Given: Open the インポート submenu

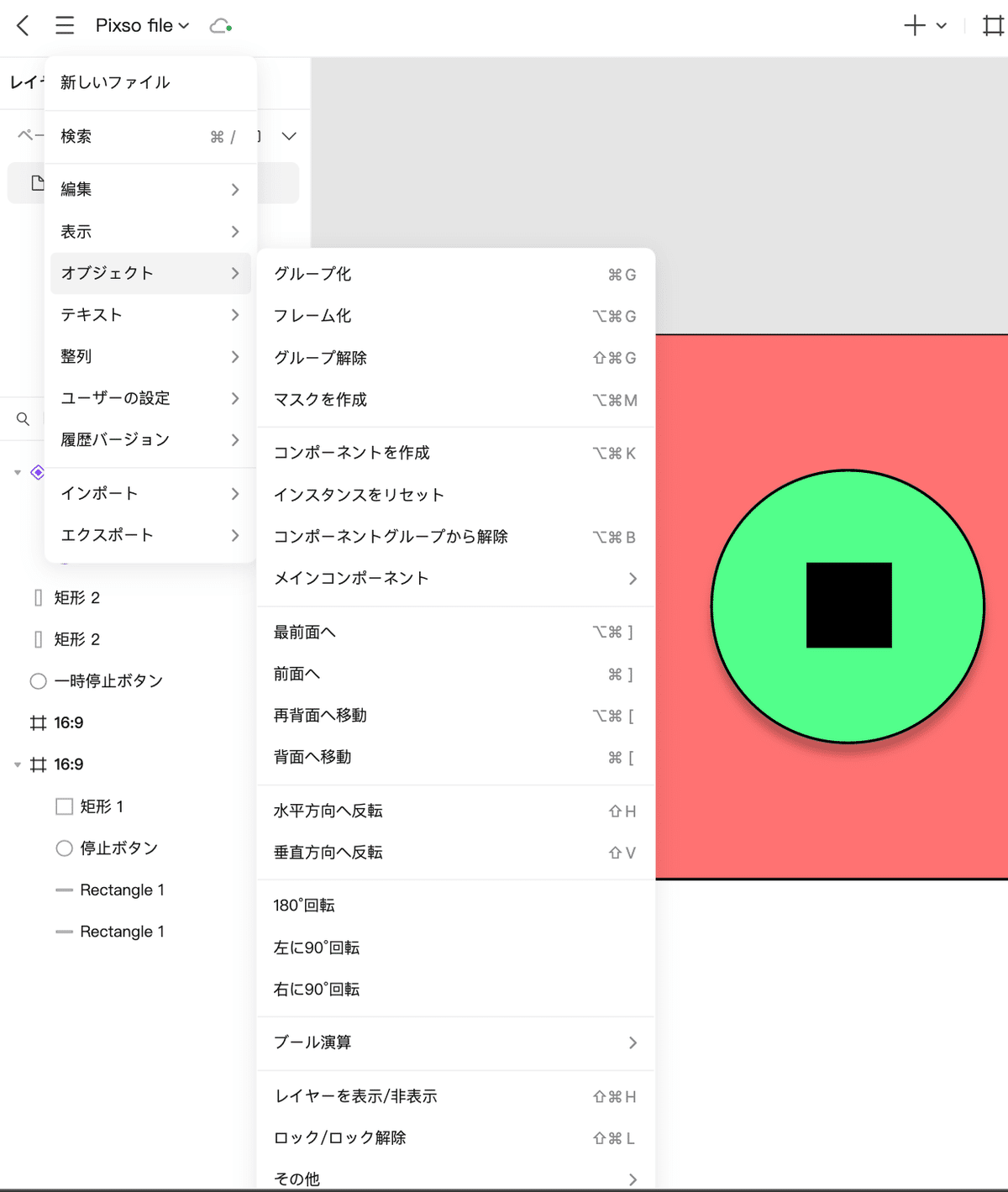Looking at the screenshot, I should 150,493.
